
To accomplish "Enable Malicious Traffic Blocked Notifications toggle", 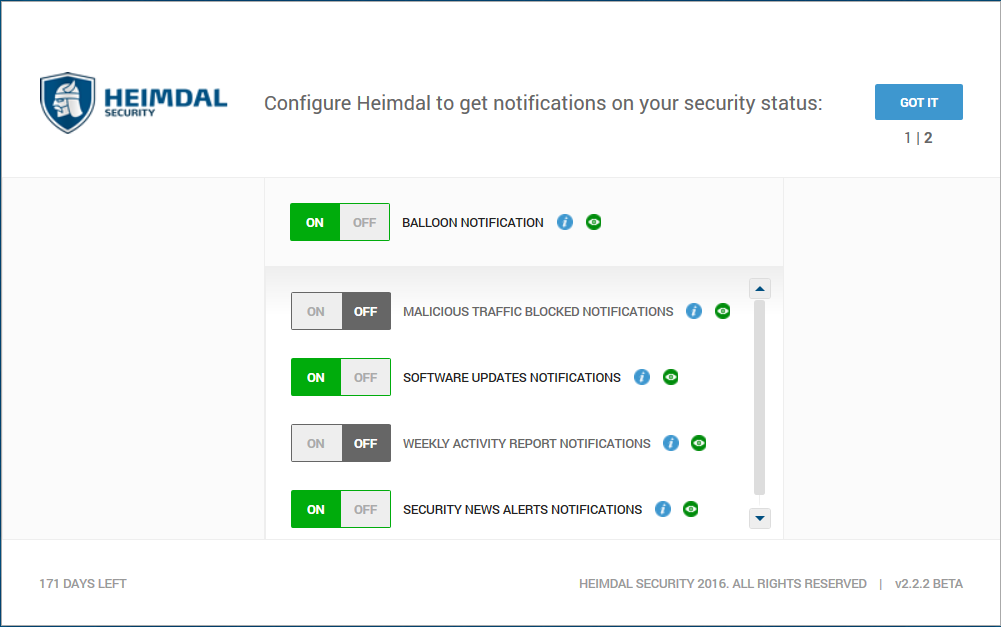I will pos(317,312).
